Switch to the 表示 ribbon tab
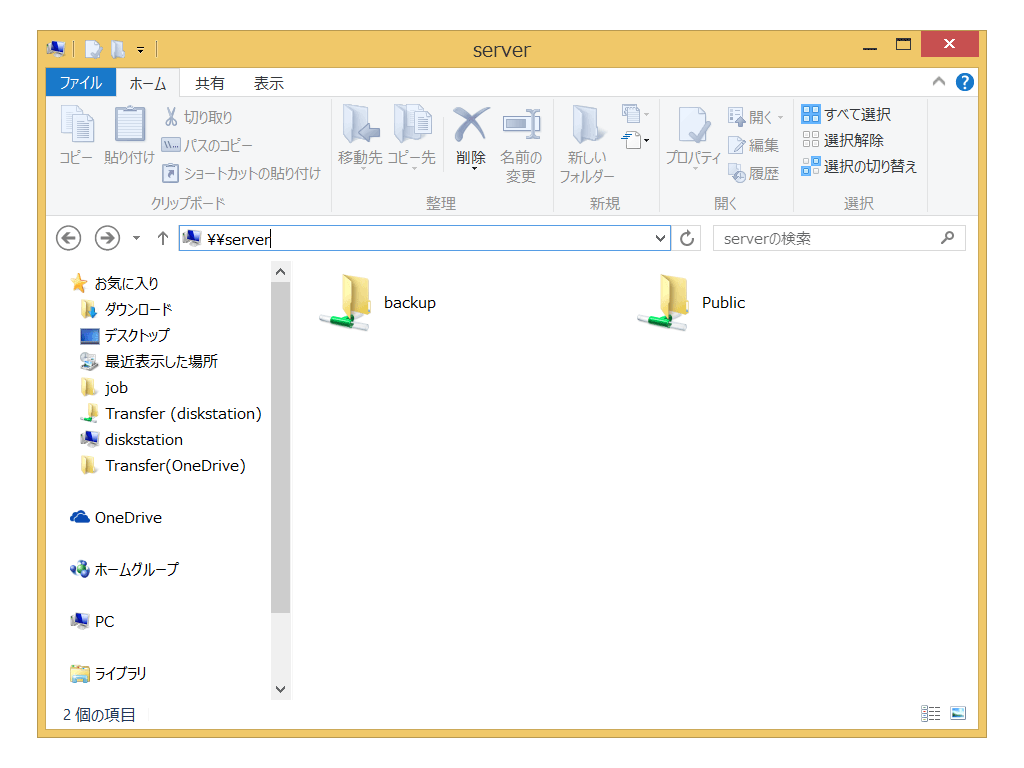The width and height of the screenshot is (1024, 768). pyautogui.click(x=268, y=83)
